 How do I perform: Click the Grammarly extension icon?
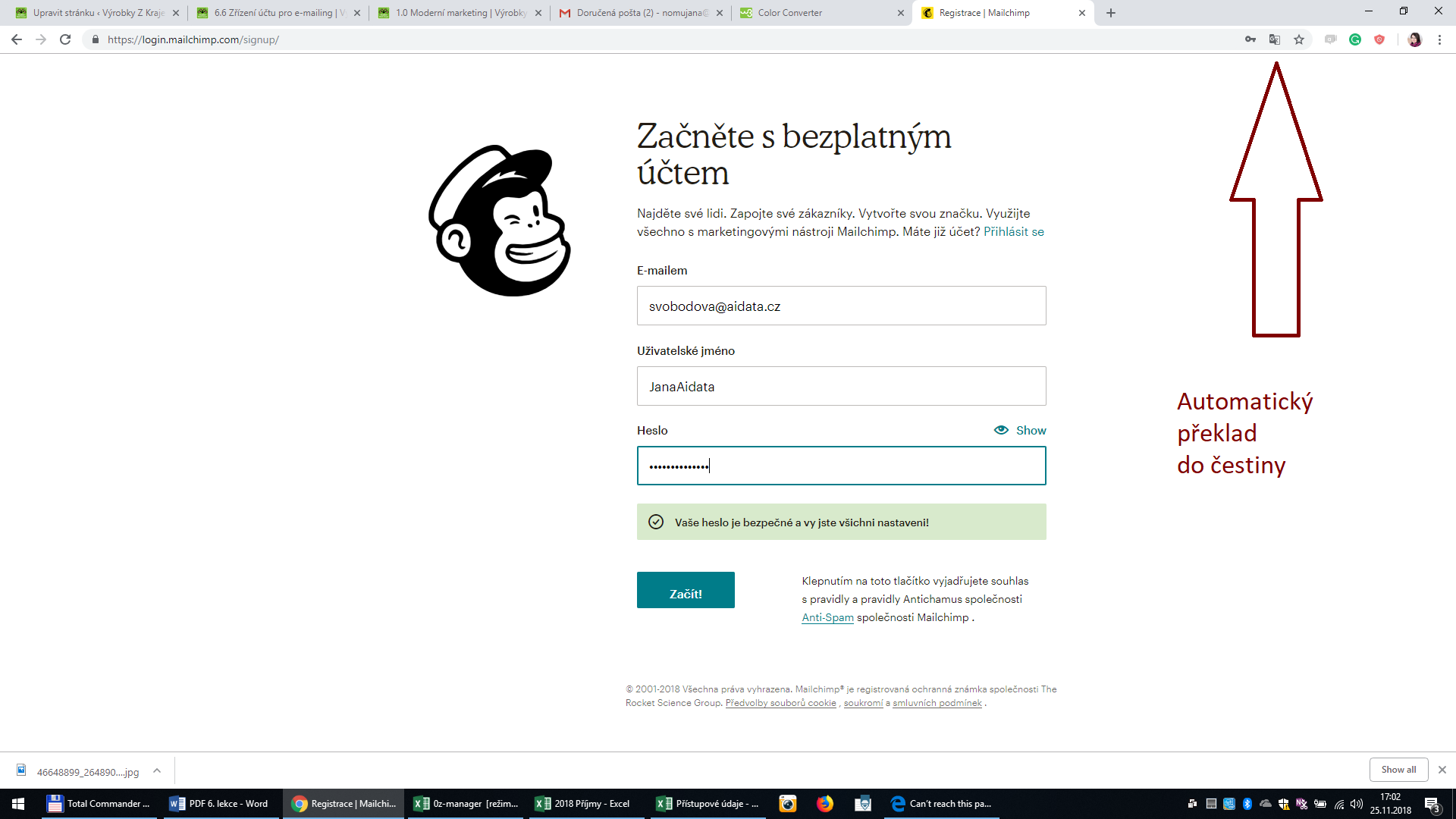pyautogui.click(x=1355, y=39)
